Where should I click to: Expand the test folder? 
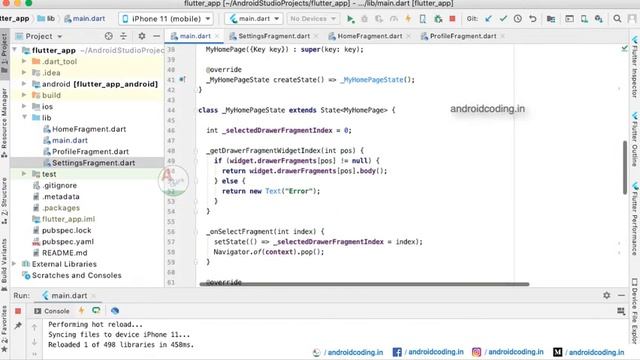click(x=24, y=174)
